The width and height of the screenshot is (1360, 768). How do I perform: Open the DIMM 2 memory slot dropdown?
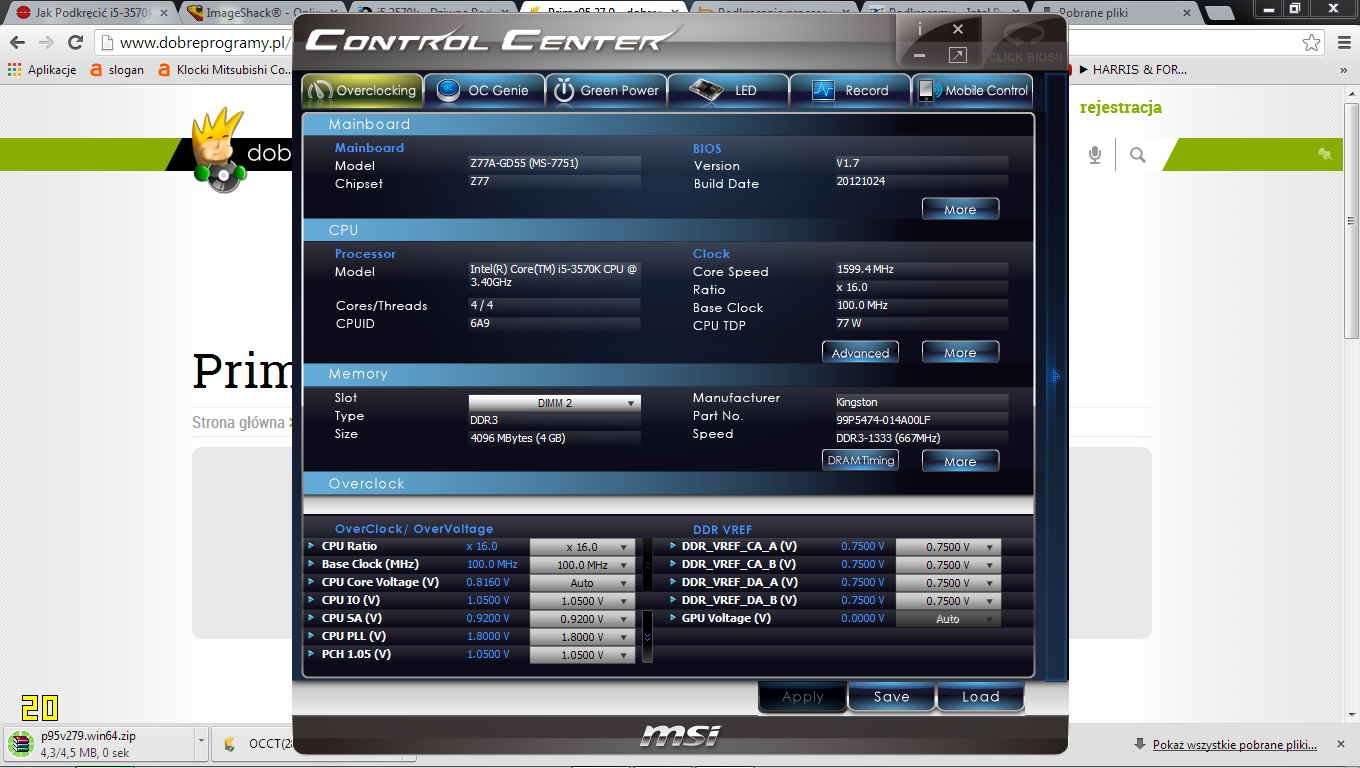click(555, 403)
